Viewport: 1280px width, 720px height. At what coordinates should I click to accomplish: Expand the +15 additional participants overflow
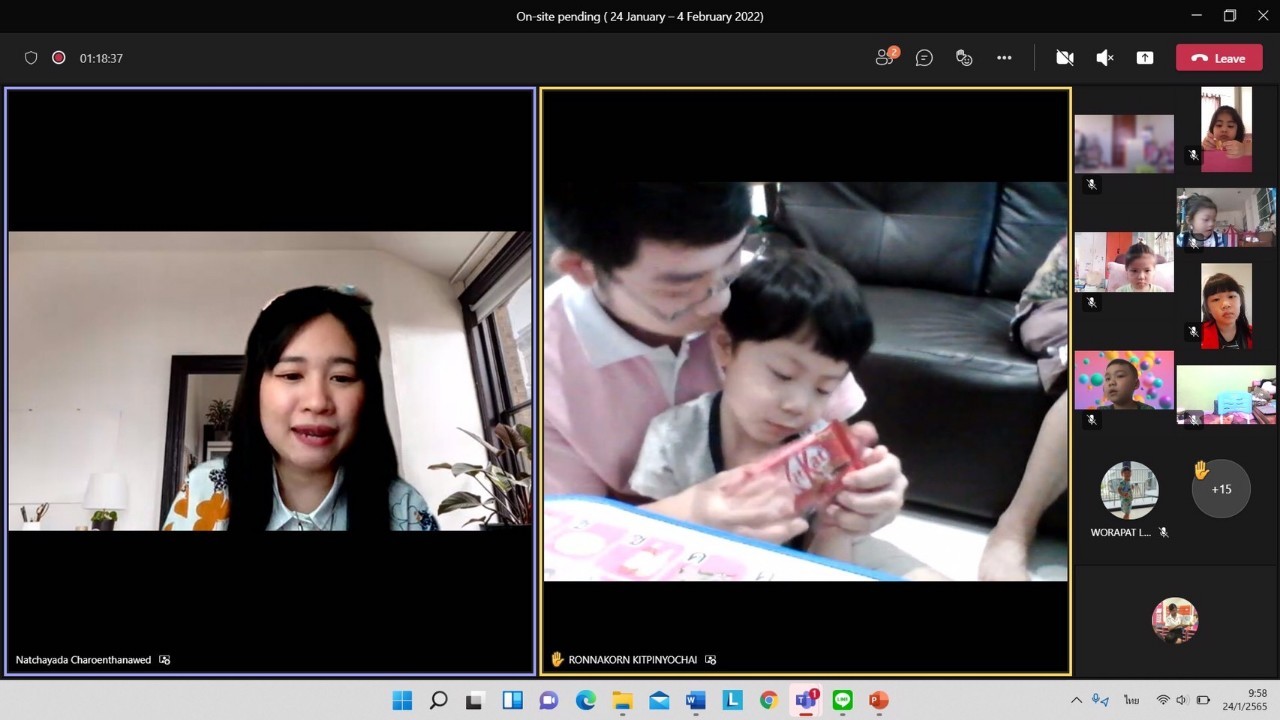(x=1221, y=489)
